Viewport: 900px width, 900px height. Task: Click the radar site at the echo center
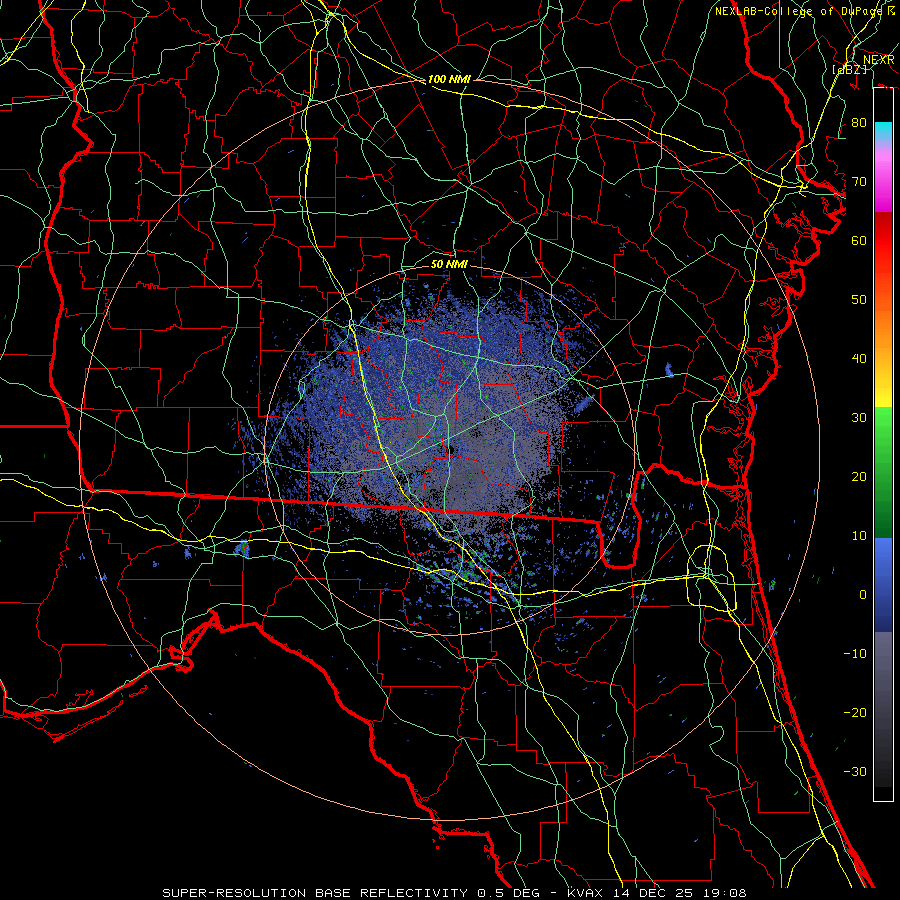(450, 449)
